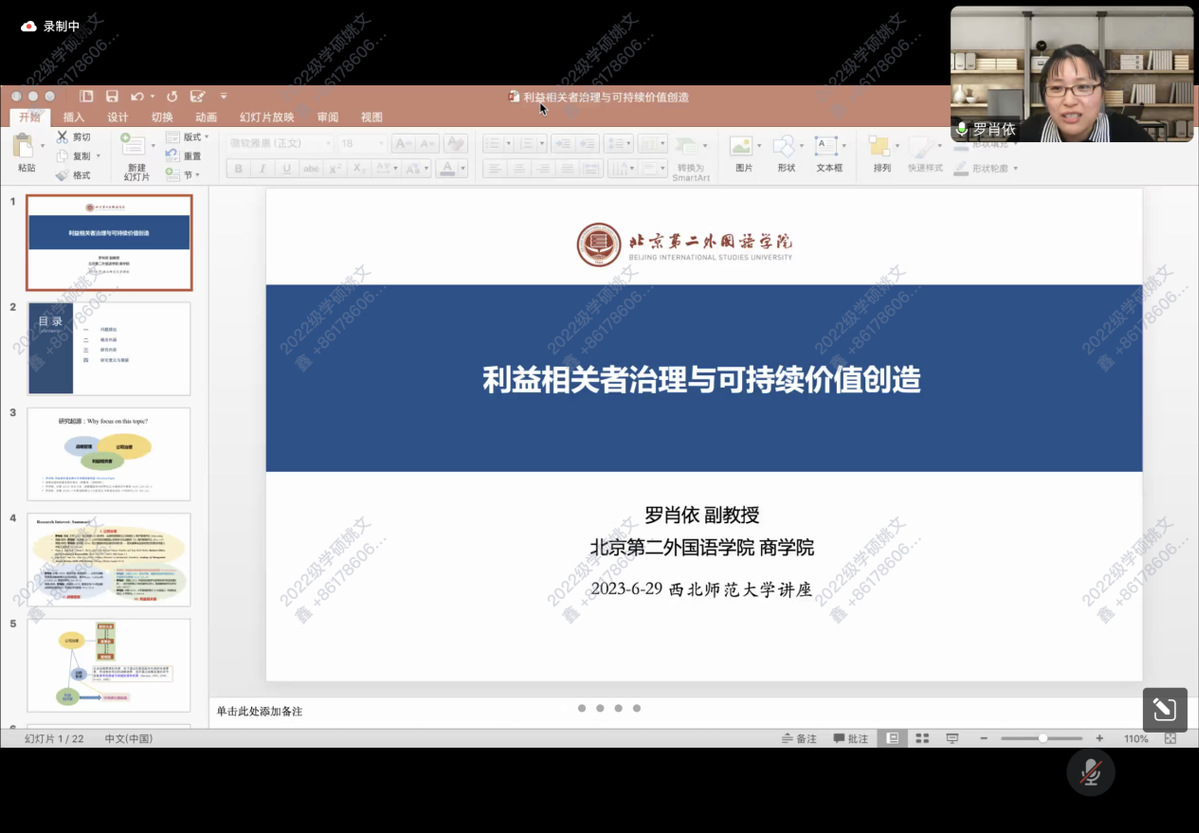The height and width of the screenshot is (833, 1199).
Task: Open the Insert (插入) ribbon tab
Action: pyautogui.click(x=74, y=117)
